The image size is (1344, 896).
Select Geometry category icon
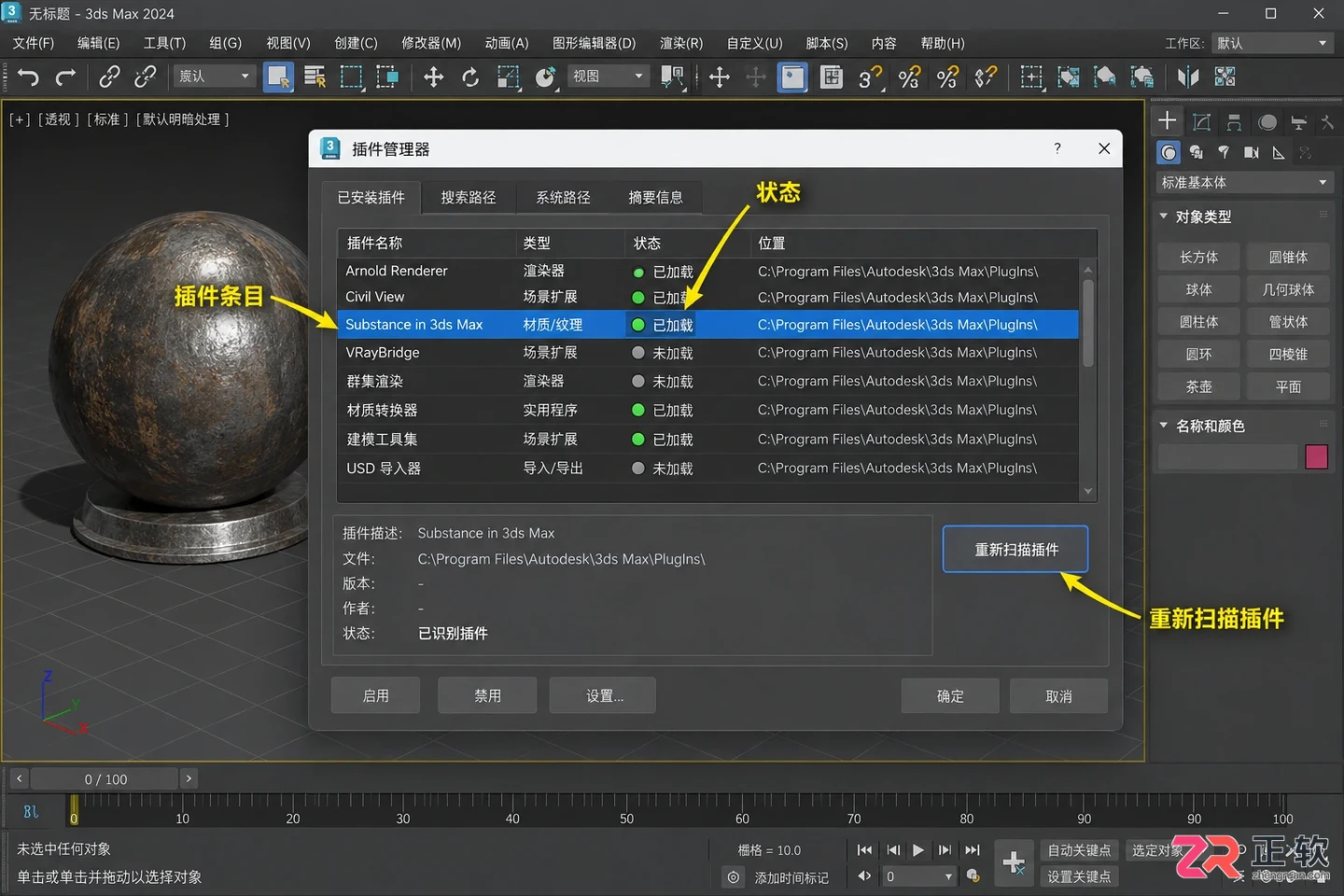(x=1169, y=152)
